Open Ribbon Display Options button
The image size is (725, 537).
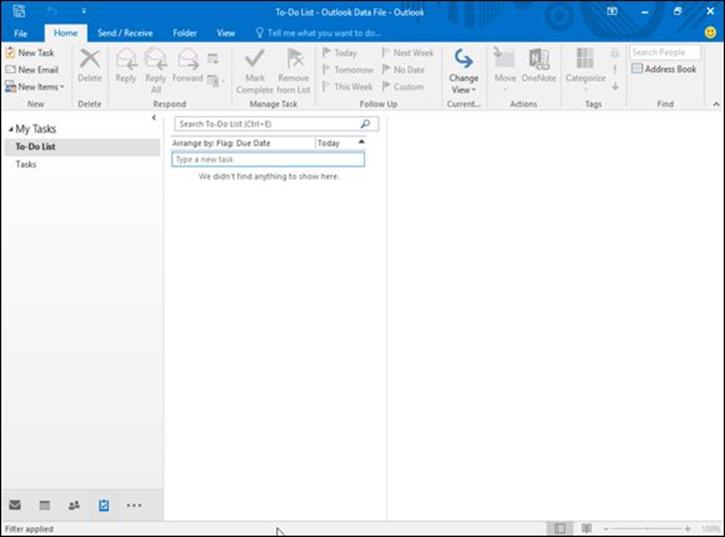[612, 12]
